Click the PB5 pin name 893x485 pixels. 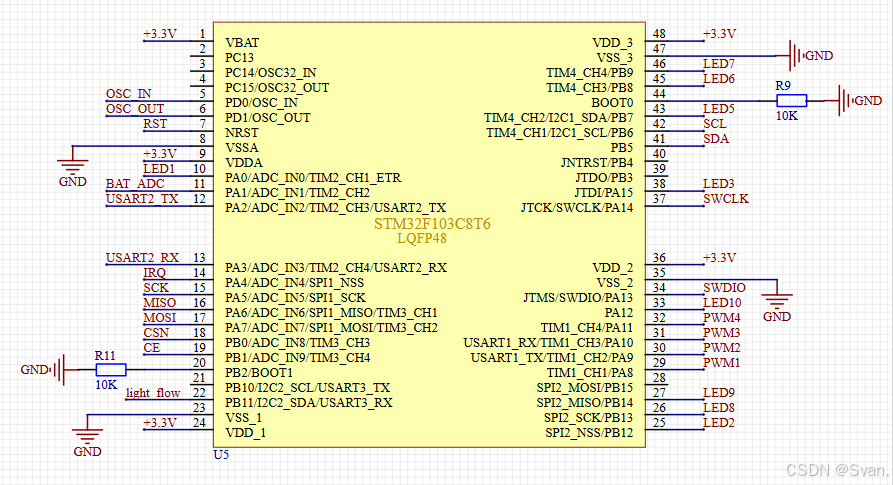[x=622, y=147]
